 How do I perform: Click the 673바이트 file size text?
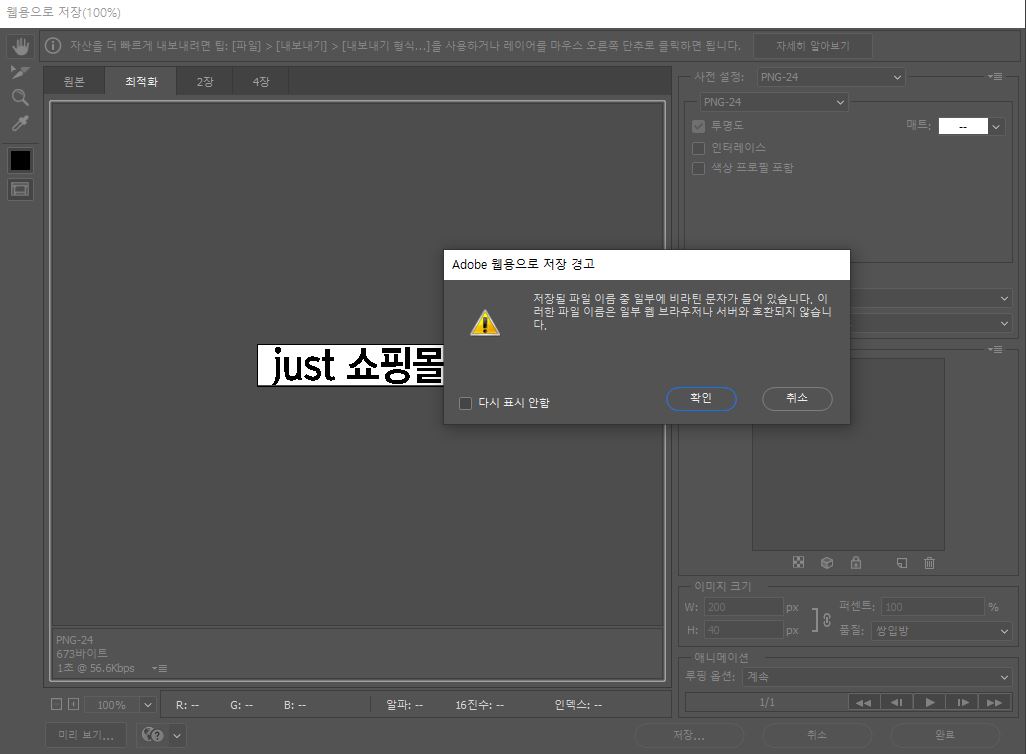[82, 653]
